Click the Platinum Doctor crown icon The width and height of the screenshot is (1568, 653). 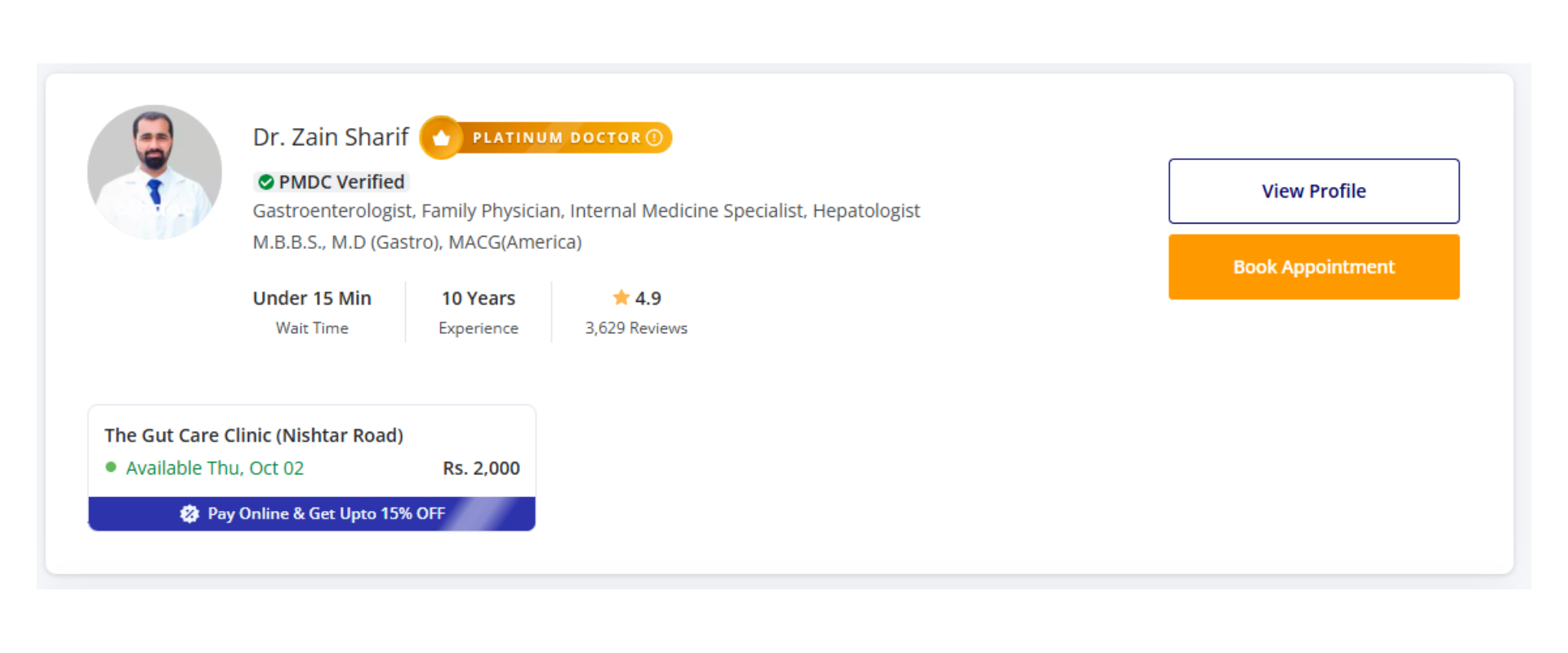point(441,138)
